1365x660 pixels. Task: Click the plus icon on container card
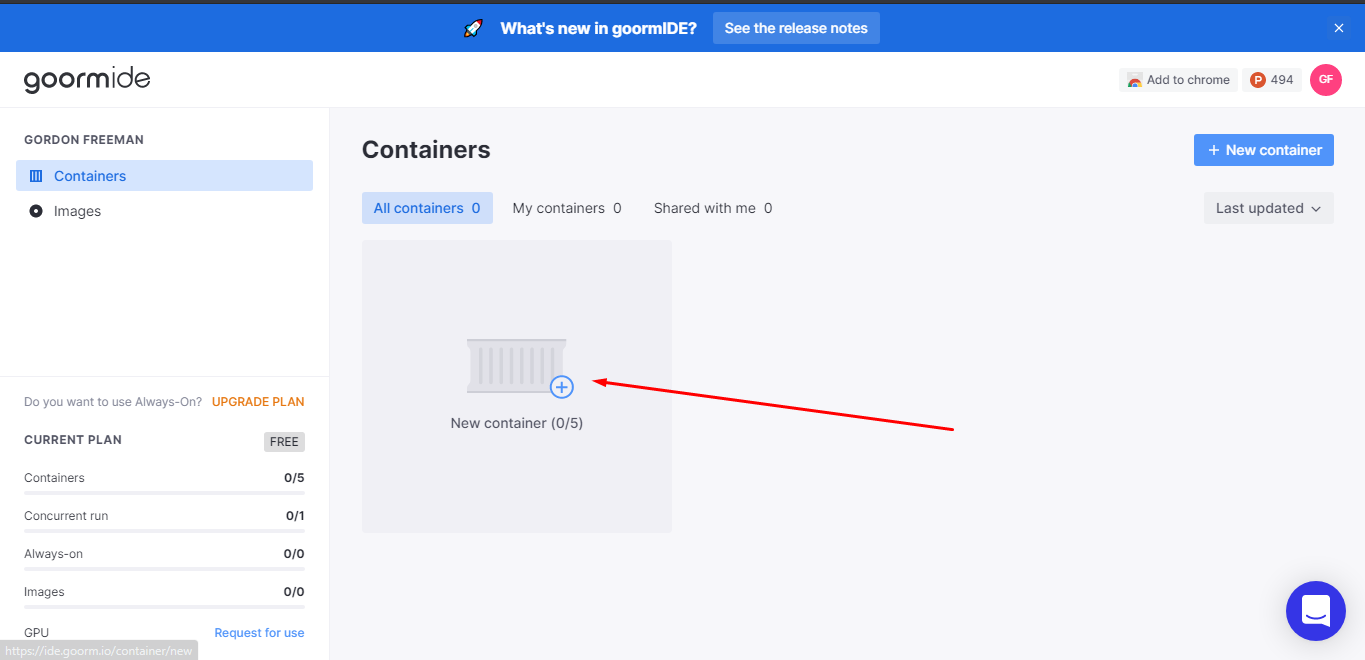562,387
